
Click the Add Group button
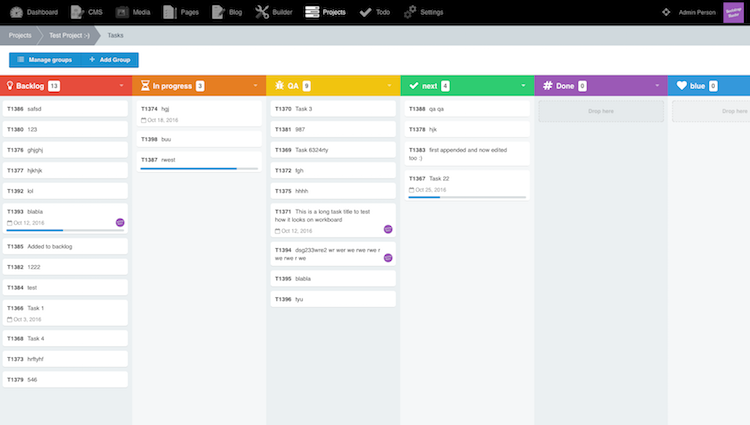(x=110, y=60)
